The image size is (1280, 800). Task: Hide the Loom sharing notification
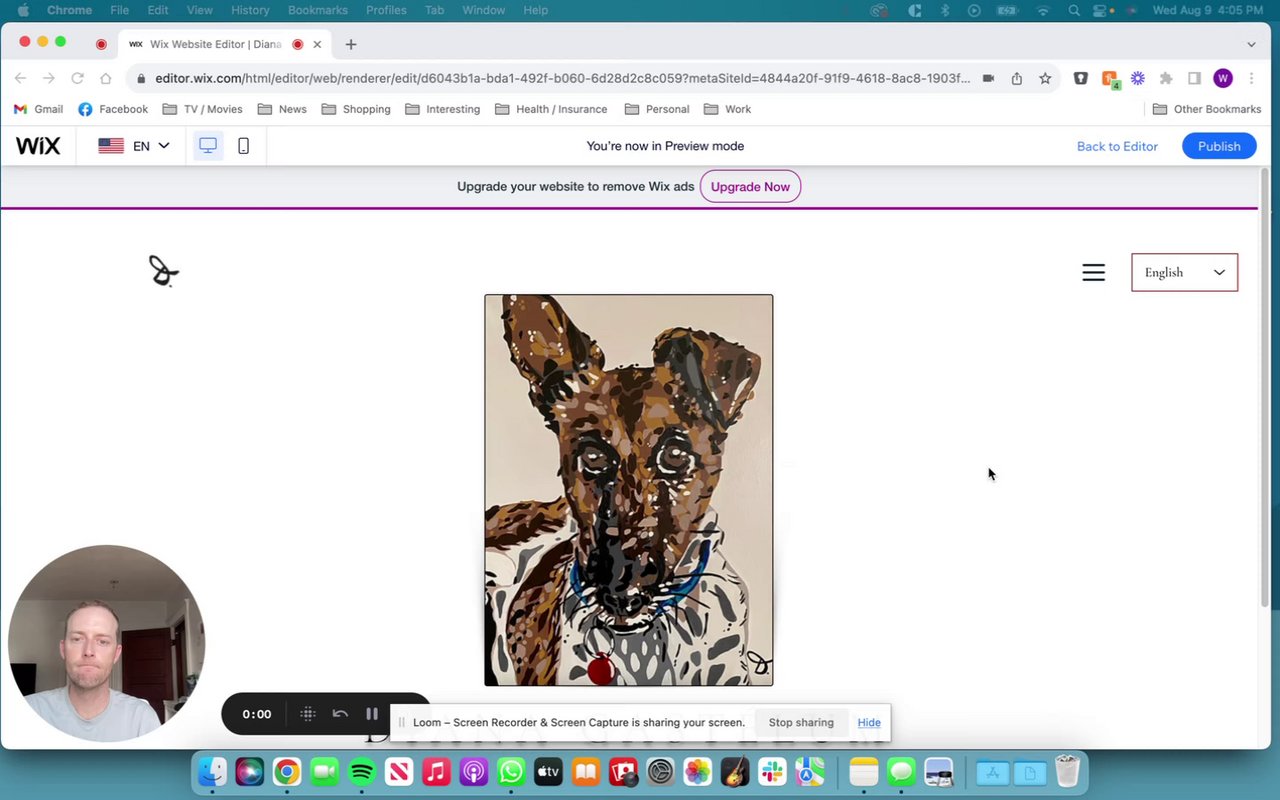(x=869, y=723)
